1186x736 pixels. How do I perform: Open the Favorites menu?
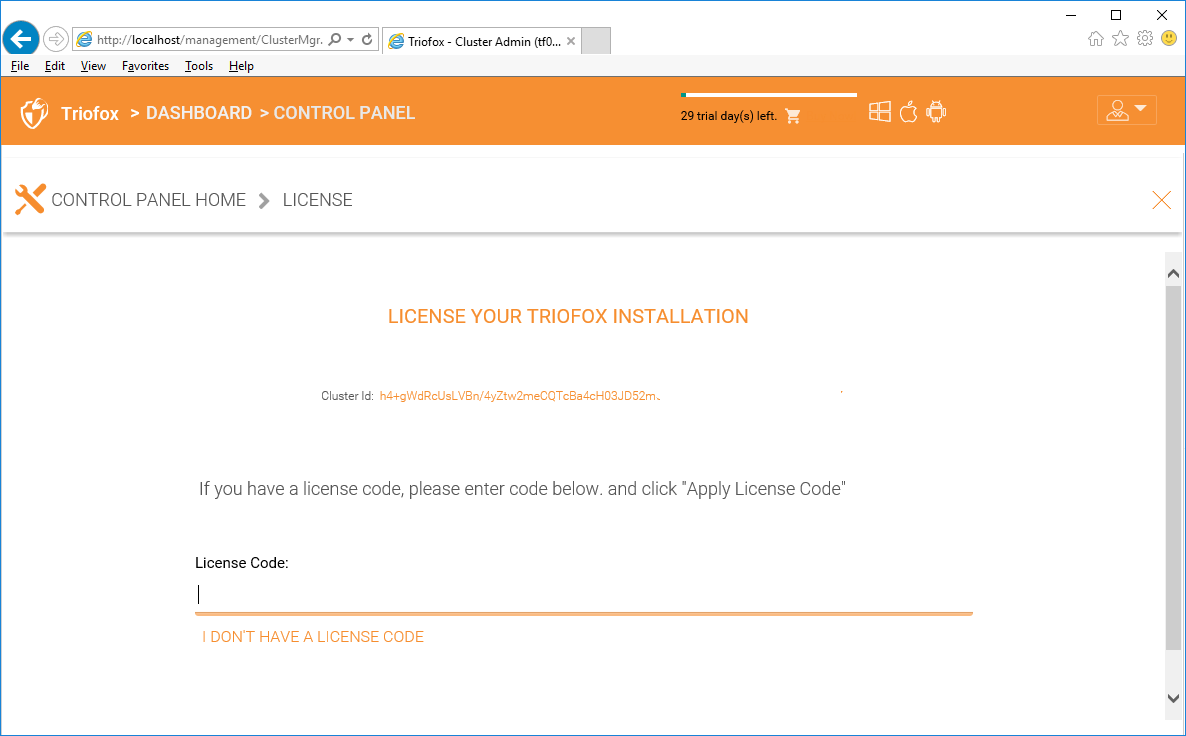tap(145, 66)
